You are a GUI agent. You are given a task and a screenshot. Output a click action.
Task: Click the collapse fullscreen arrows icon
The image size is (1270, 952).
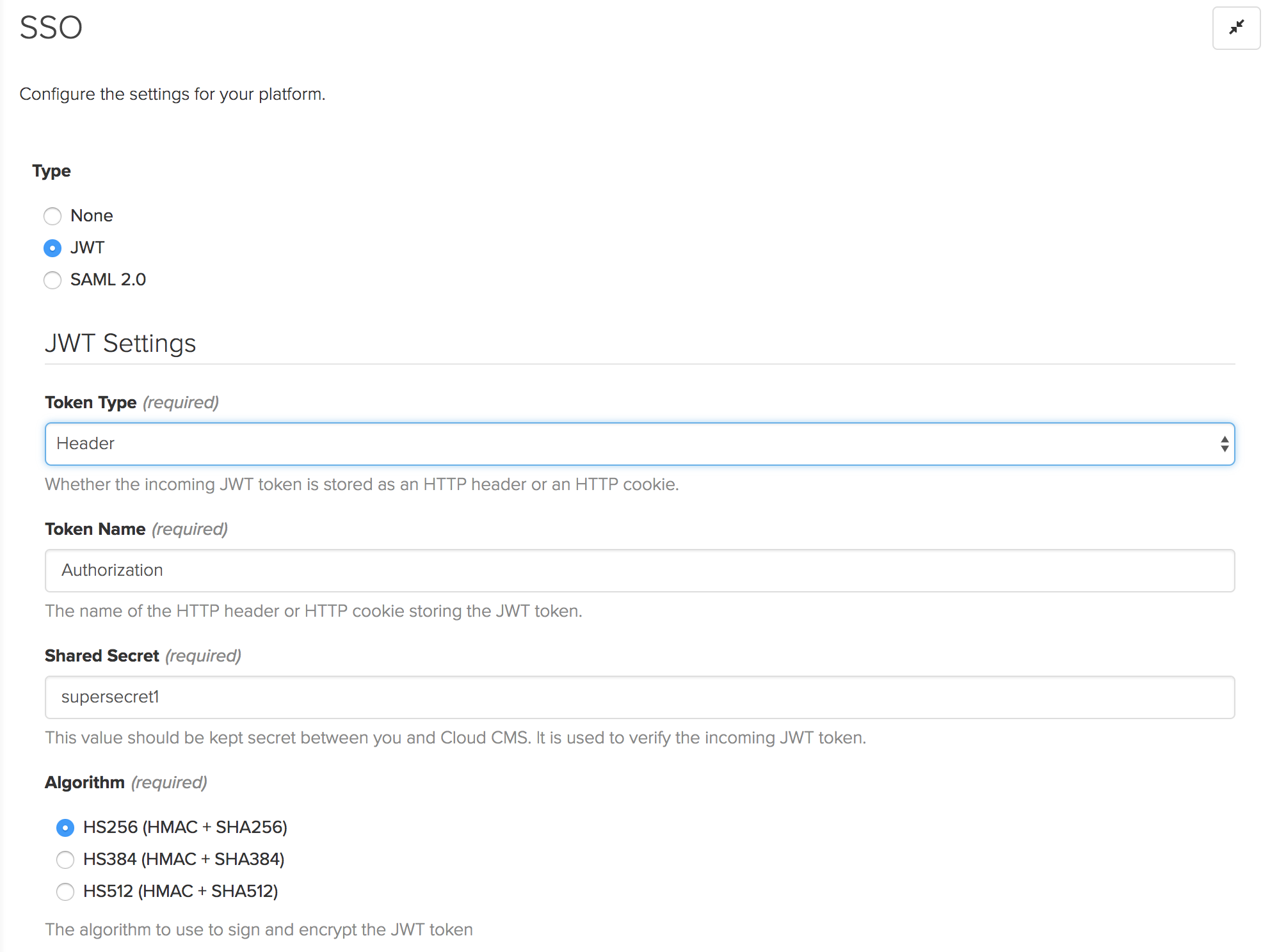coord(1236,28)
